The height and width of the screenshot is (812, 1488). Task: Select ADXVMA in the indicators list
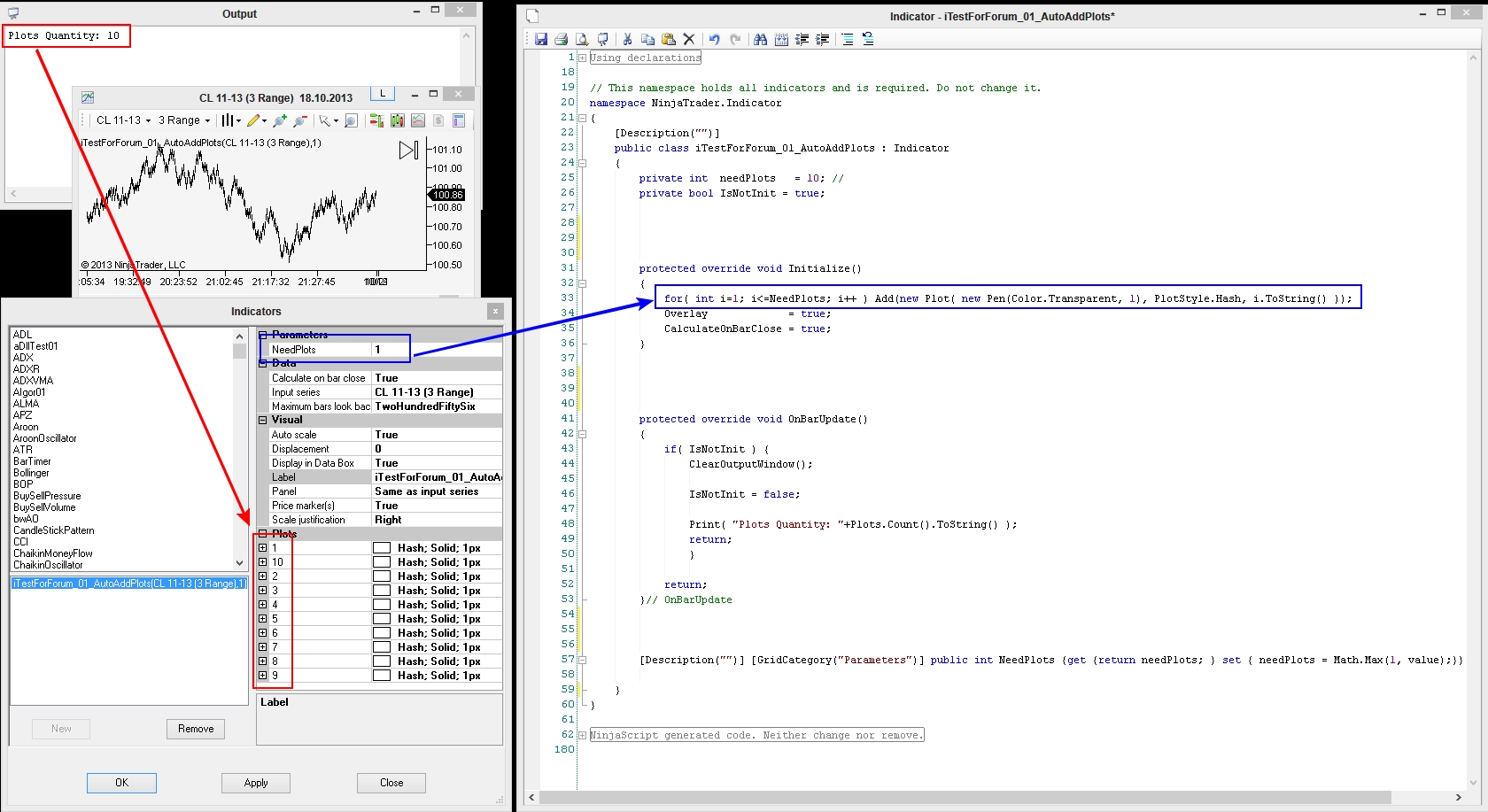33,381
